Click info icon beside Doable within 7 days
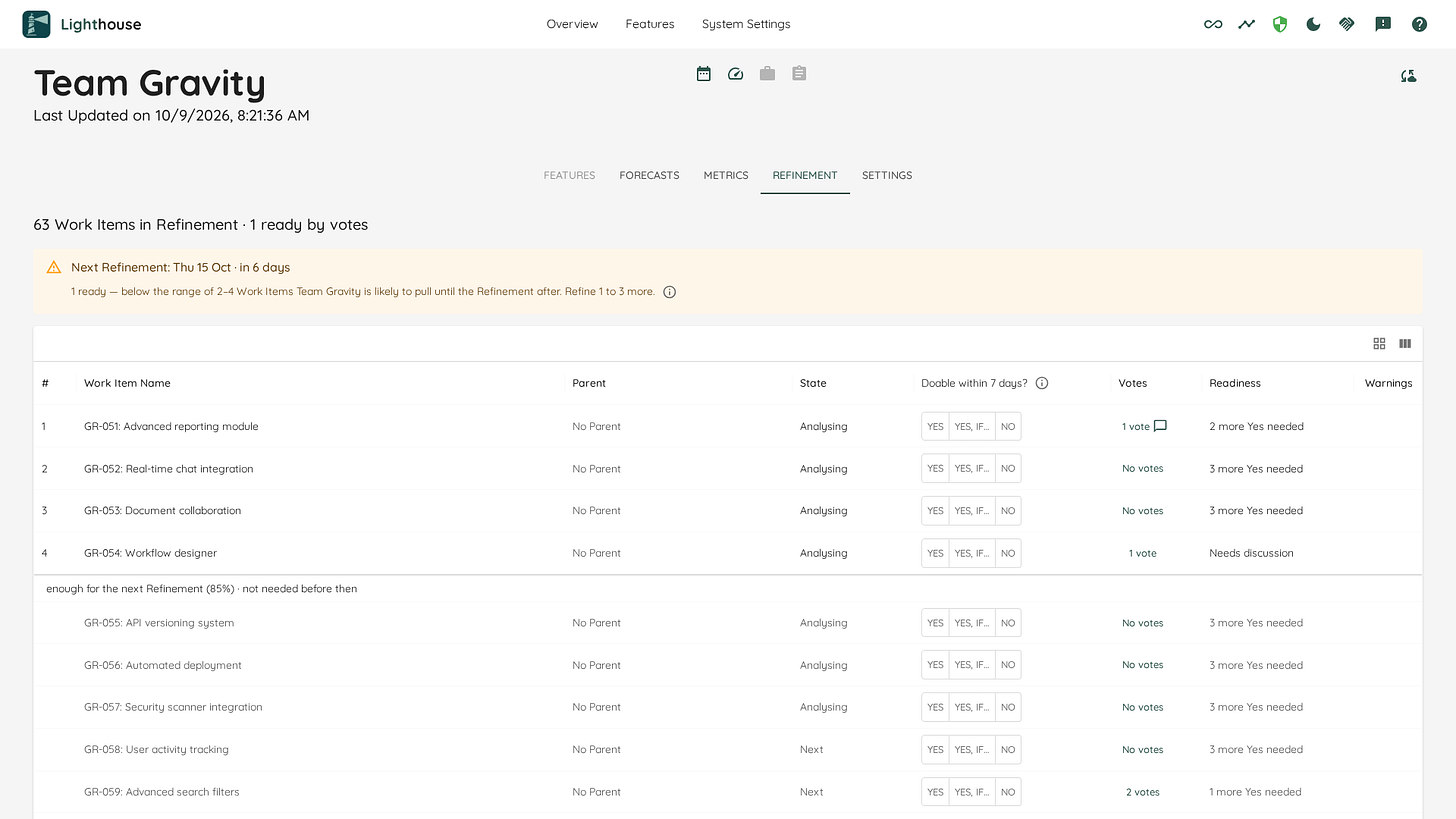Viewport: 1456px width, 819px height. click(x=1042, y=383)
